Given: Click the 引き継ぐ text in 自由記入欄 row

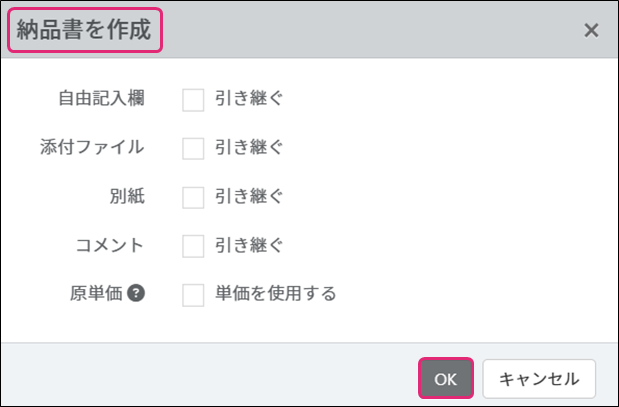Looking at the screenshot, I should pos(249,100).
